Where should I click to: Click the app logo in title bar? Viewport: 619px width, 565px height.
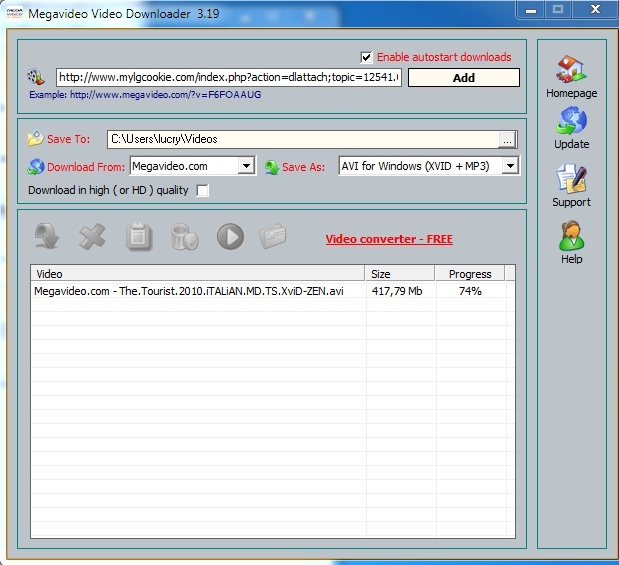(15, 13)
